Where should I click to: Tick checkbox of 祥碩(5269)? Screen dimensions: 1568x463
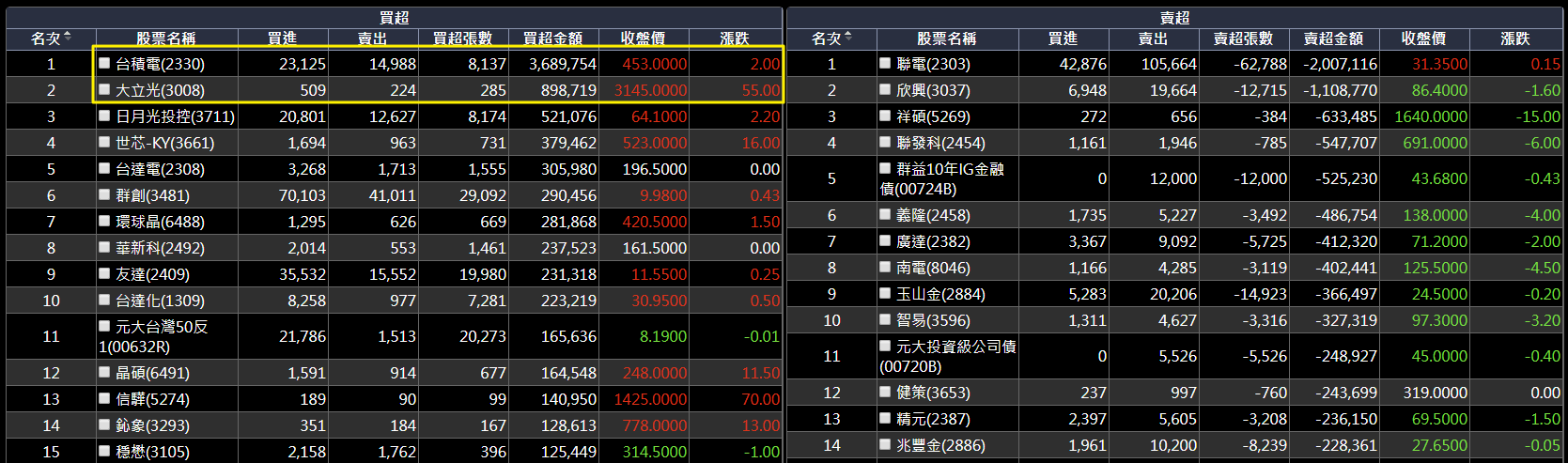tap(885, 116)
